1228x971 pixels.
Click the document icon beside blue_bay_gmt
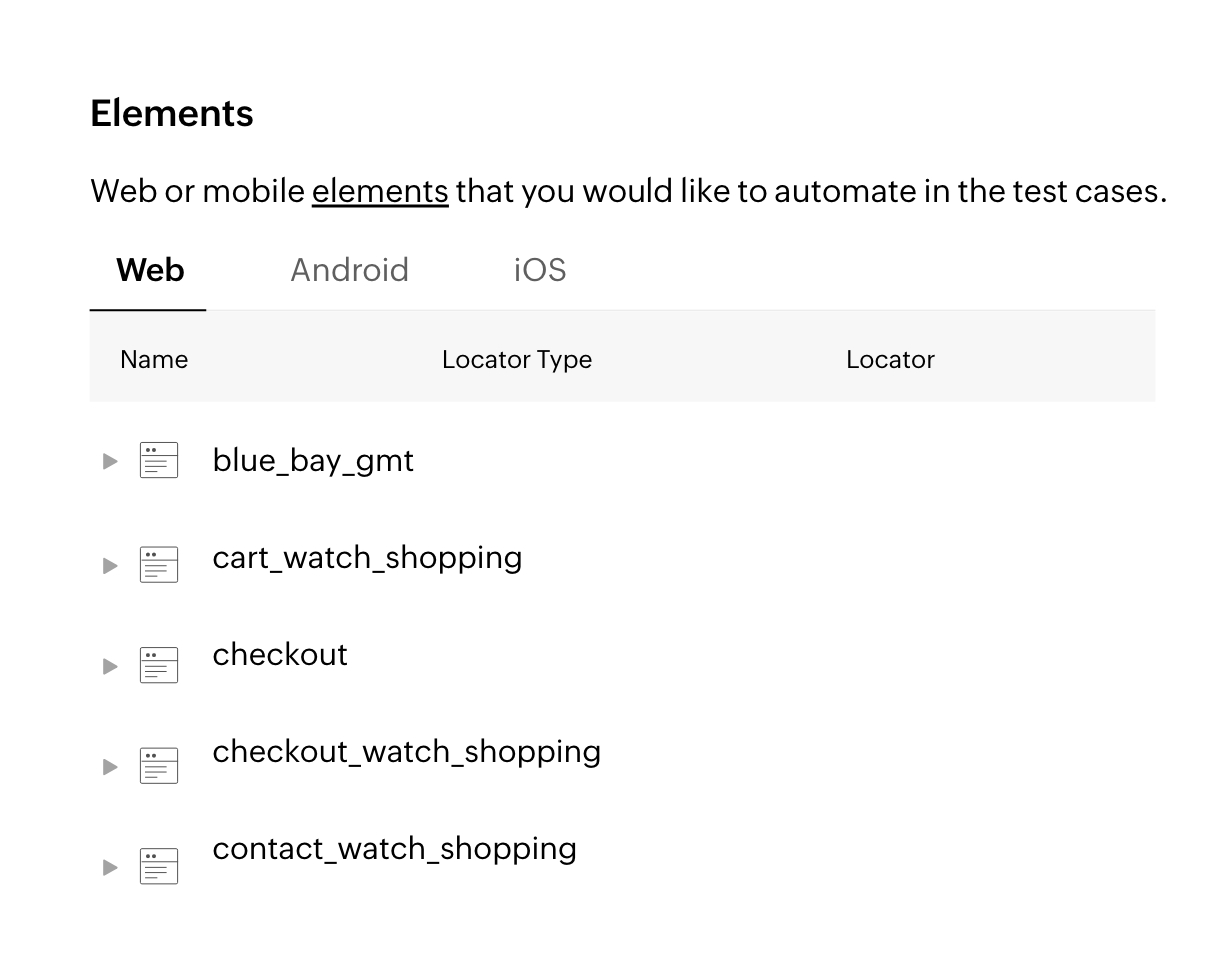click(158, 460)
